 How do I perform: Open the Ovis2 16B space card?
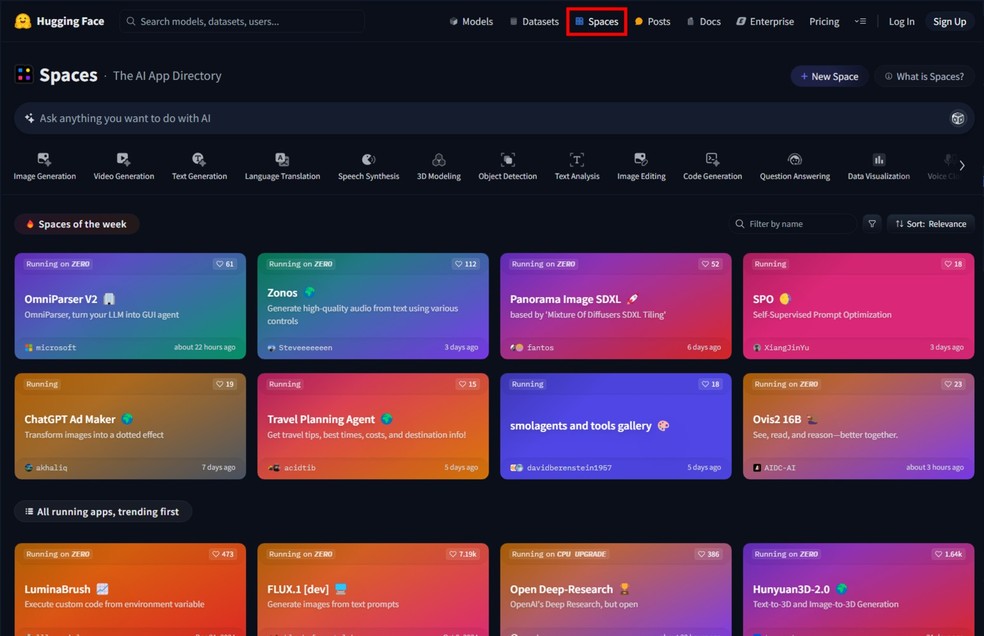pos(858,426)
